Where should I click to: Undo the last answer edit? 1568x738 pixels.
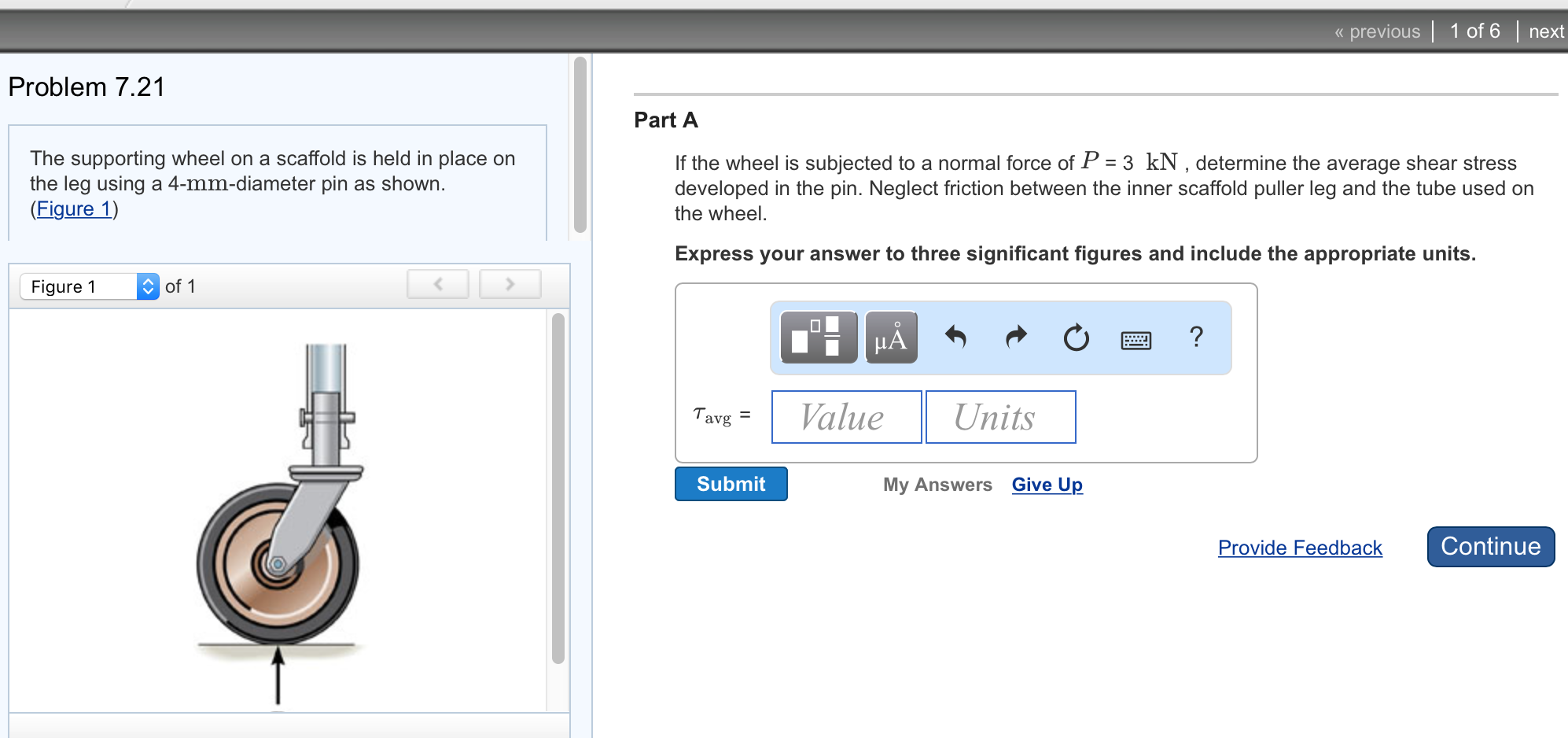coord(955,338)
